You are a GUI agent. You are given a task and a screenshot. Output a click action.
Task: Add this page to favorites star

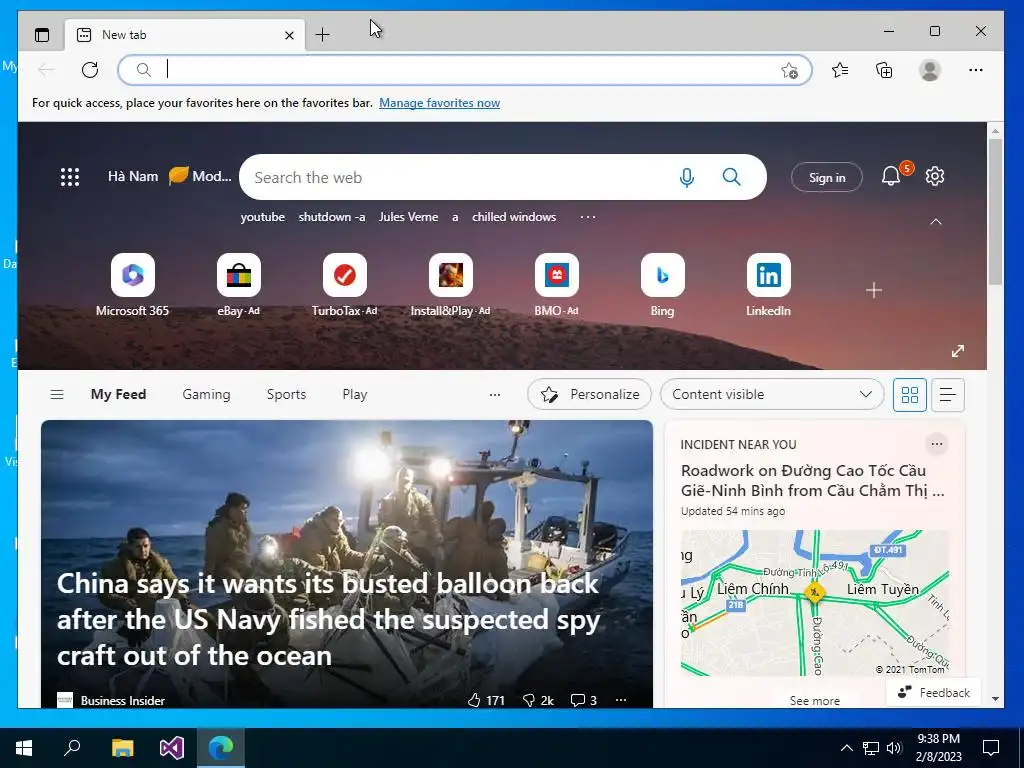point(790,71)
